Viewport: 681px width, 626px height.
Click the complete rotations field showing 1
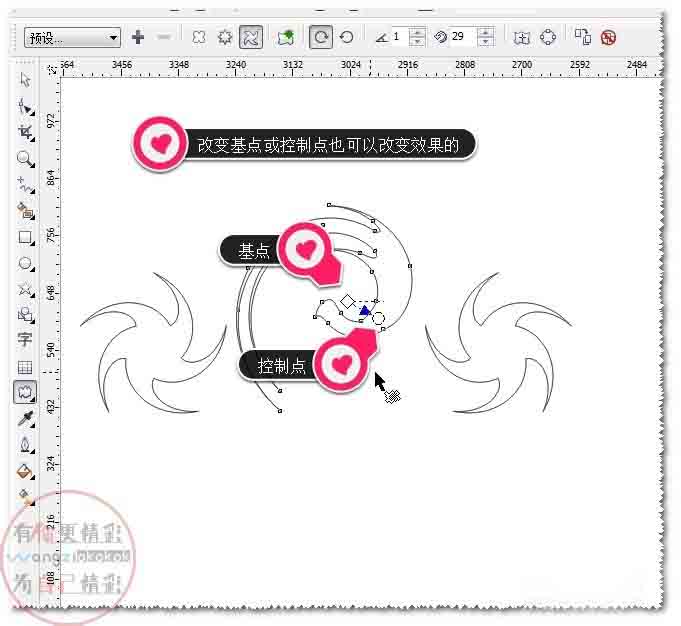point(400,37)
